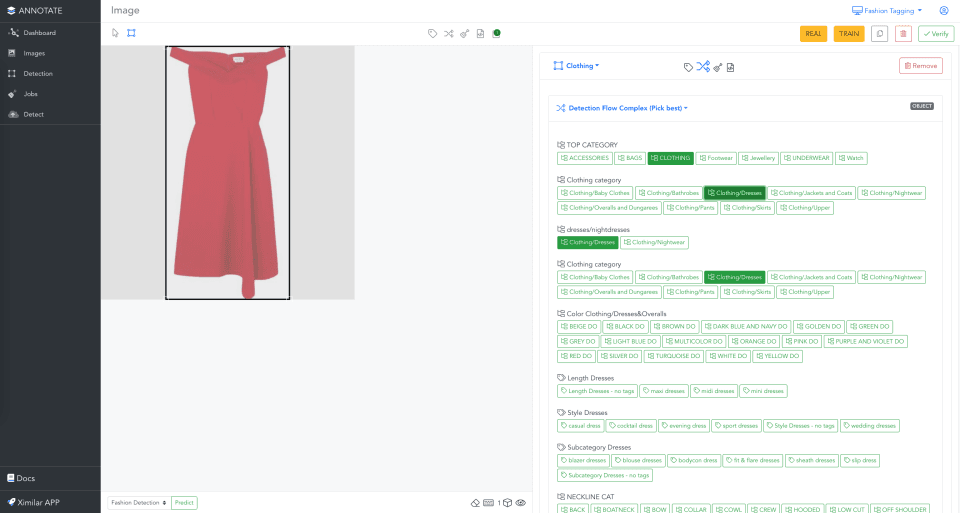The width and height of the screenshot is (960, 513).
Task: Click the tag icon in image toolbar
Action: pos(432,34)
